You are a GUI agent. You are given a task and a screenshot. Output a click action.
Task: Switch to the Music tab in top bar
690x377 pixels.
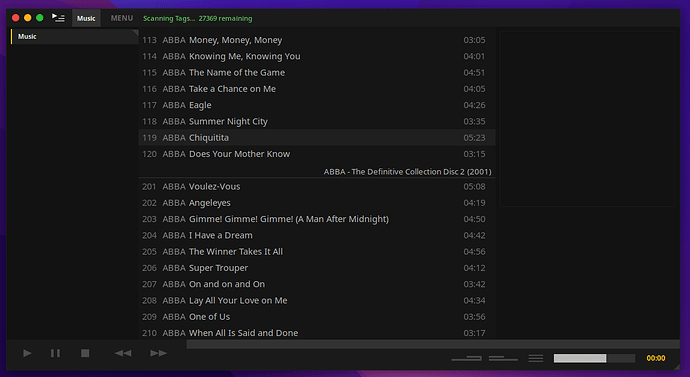click(x=86, y=18)
